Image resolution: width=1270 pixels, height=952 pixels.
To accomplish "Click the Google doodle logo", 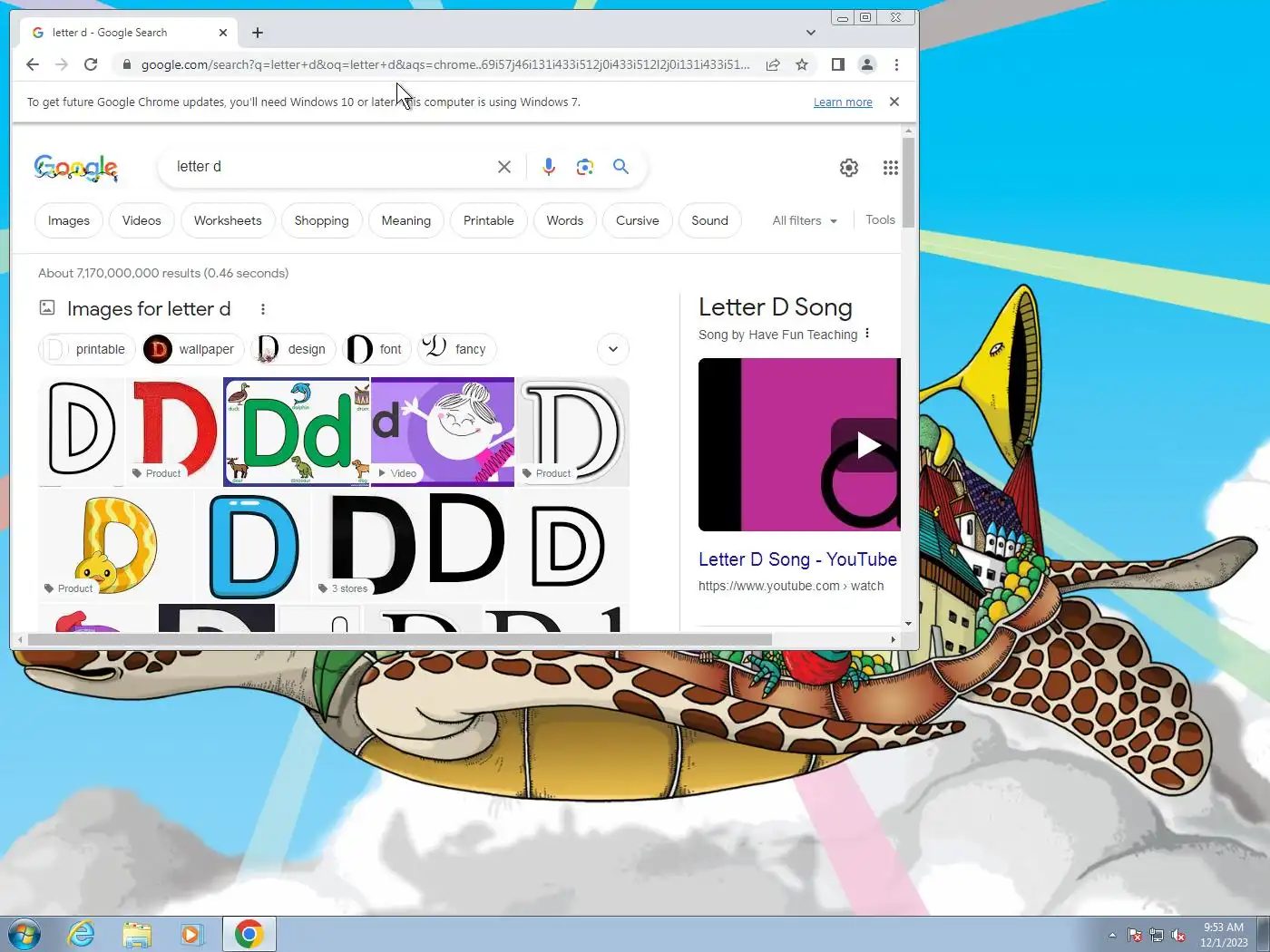I will click(x=76, y=168).
